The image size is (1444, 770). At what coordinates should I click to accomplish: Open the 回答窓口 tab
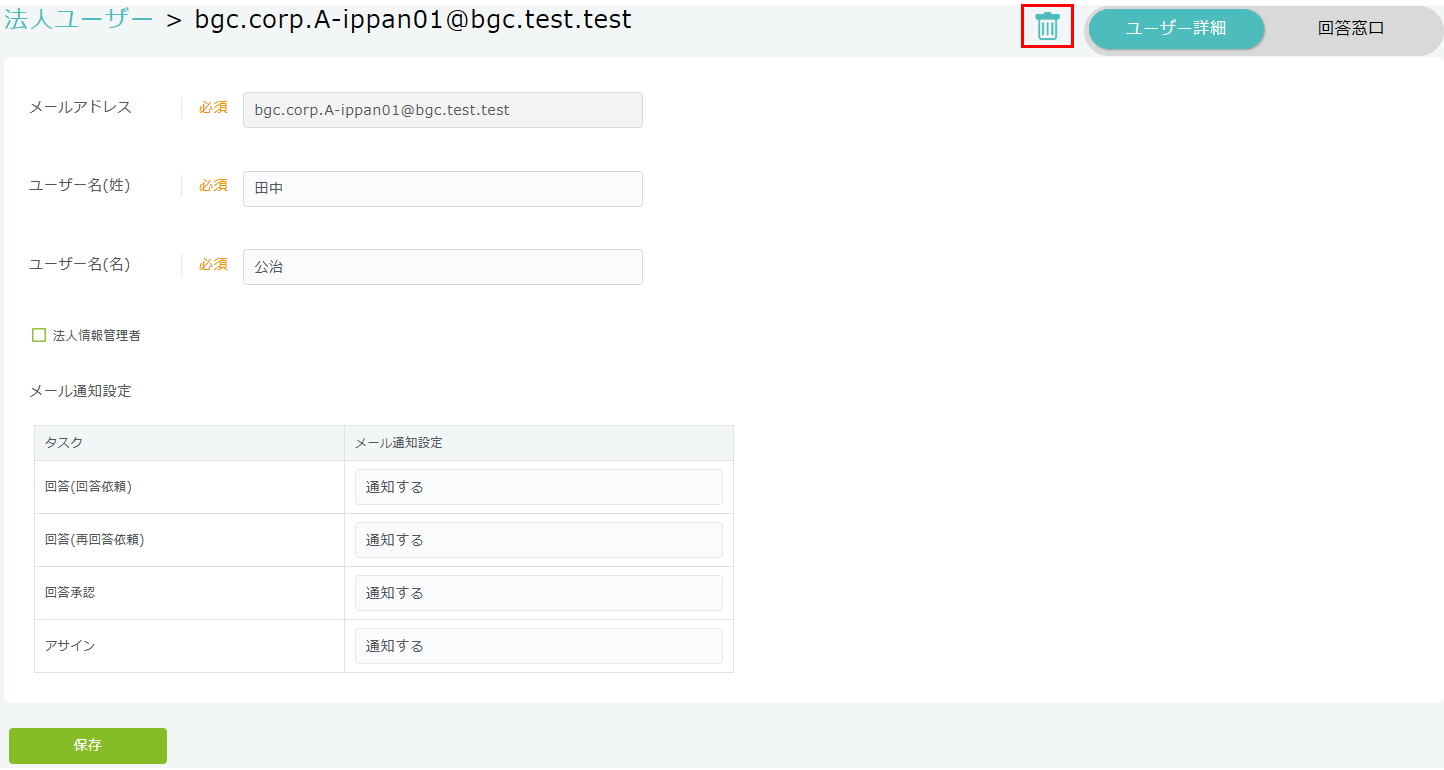[x=1350, y=29]
